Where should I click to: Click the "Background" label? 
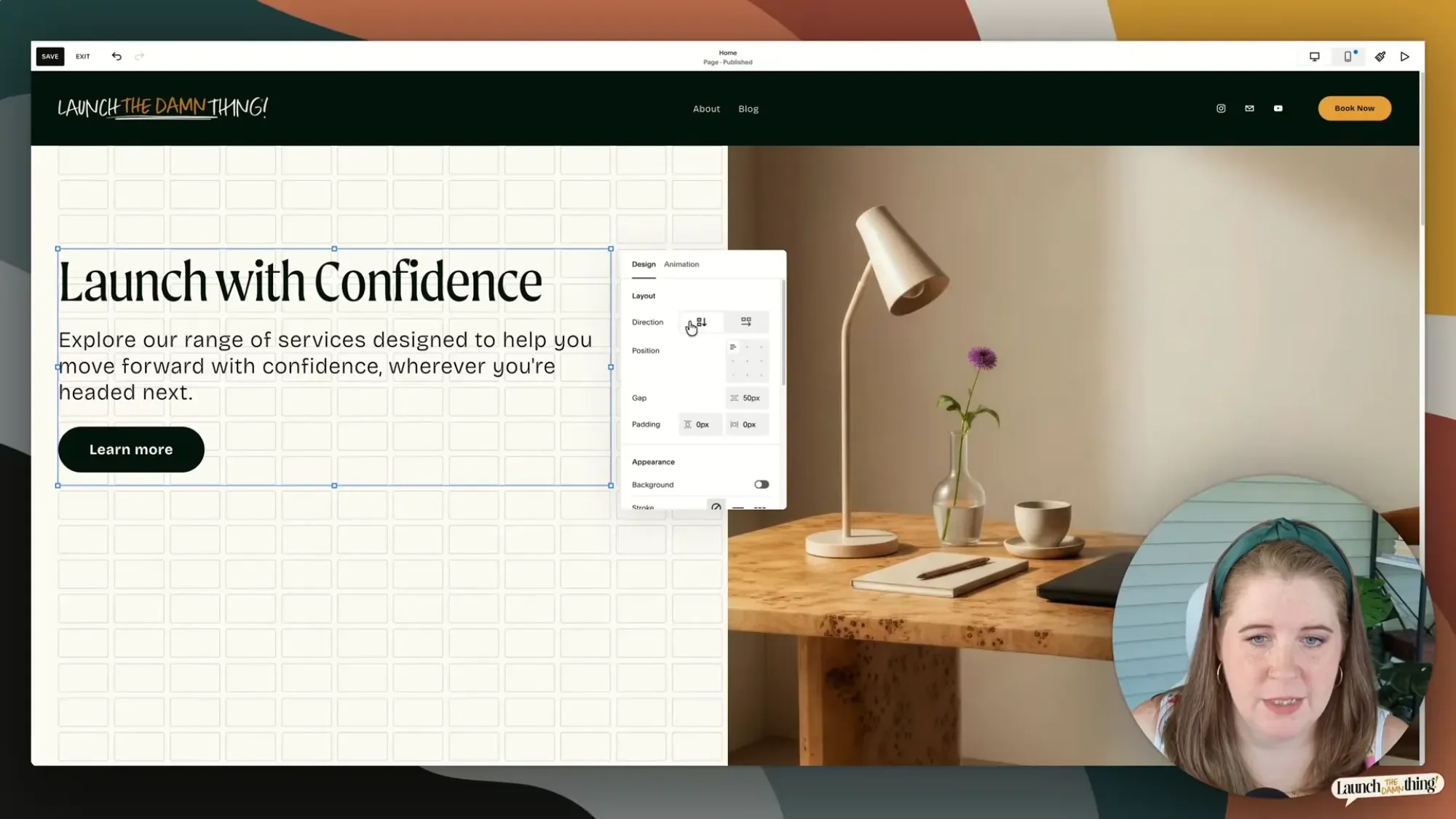point(652,485)
